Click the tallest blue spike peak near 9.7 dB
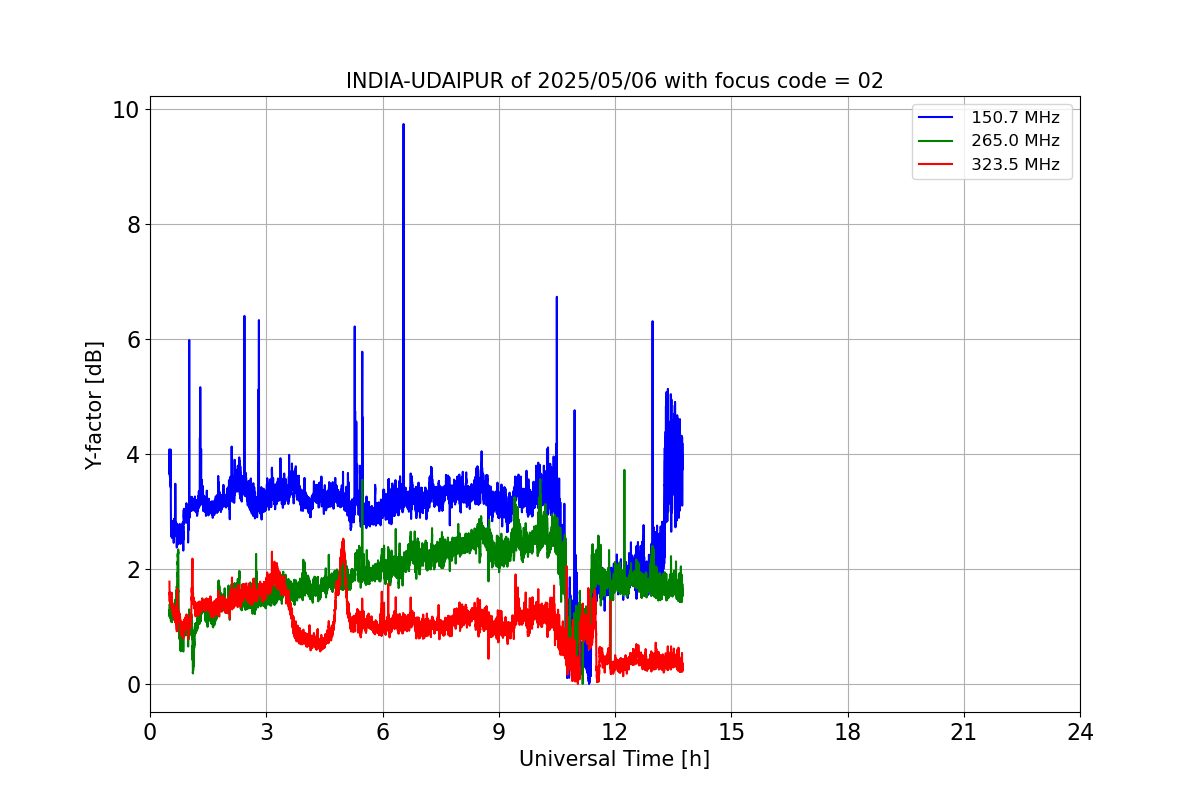 coord(403,125)
